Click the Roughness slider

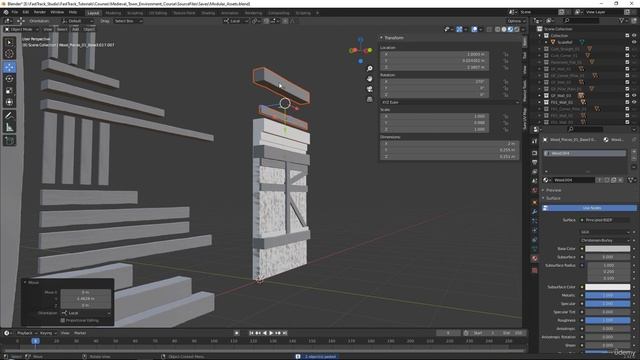click(x=607, y=320)
